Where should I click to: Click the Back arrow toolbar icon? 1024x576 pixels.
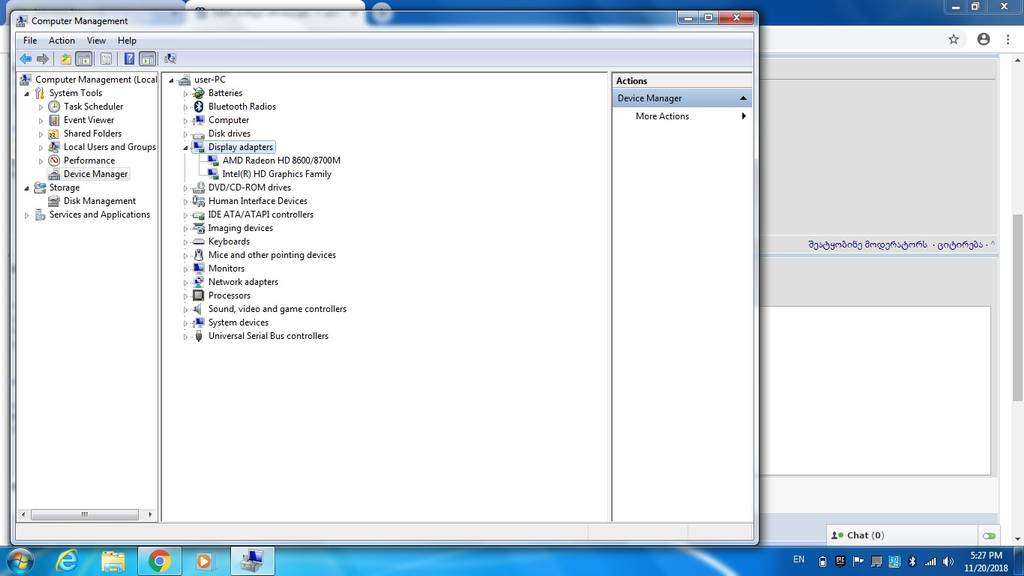pos(25,59)
